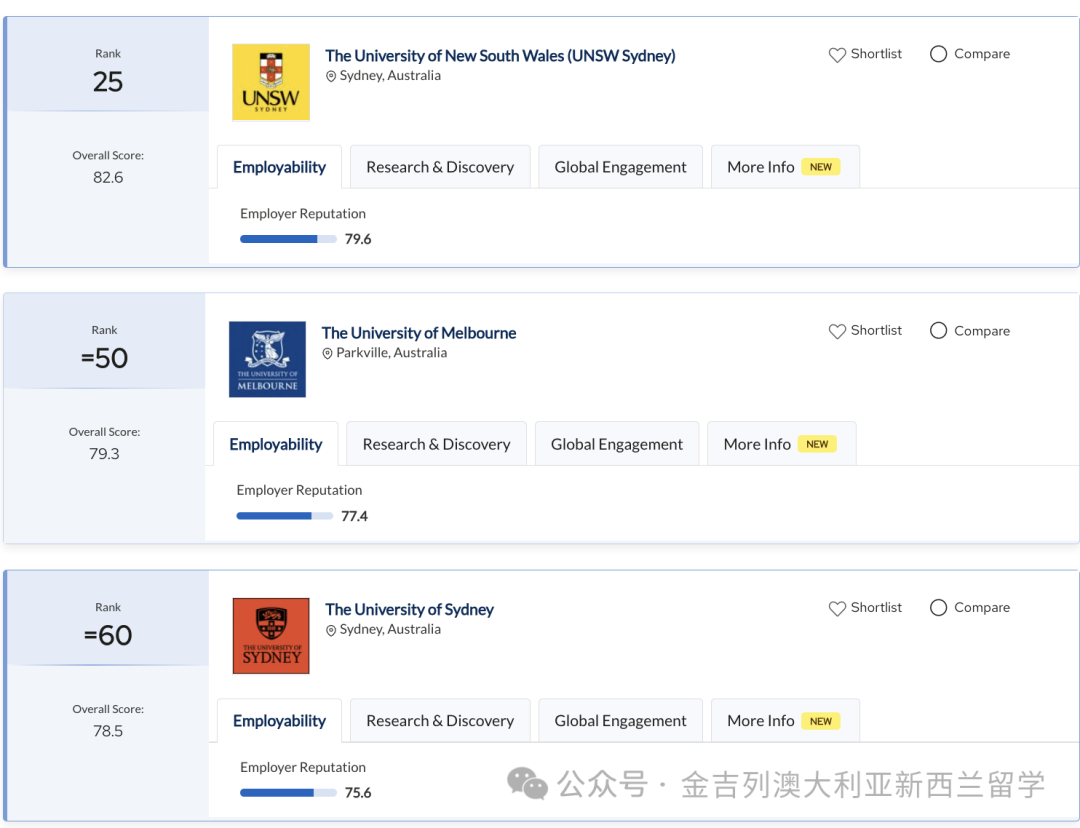Click the UNSW Sydney logo
Screen dimensions: 1080x828
(270, 82)
